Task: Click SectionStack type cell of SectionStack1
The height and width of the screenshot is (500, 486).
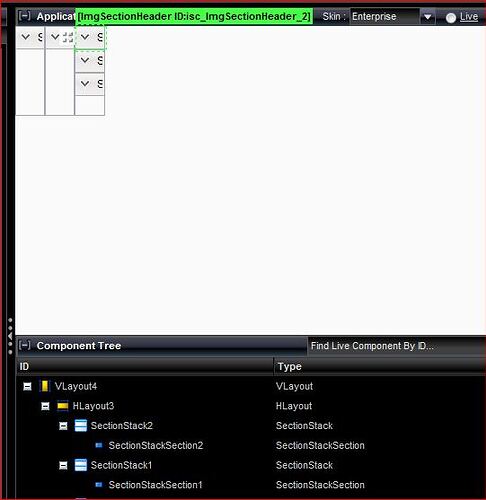Action: pos(304,465)
